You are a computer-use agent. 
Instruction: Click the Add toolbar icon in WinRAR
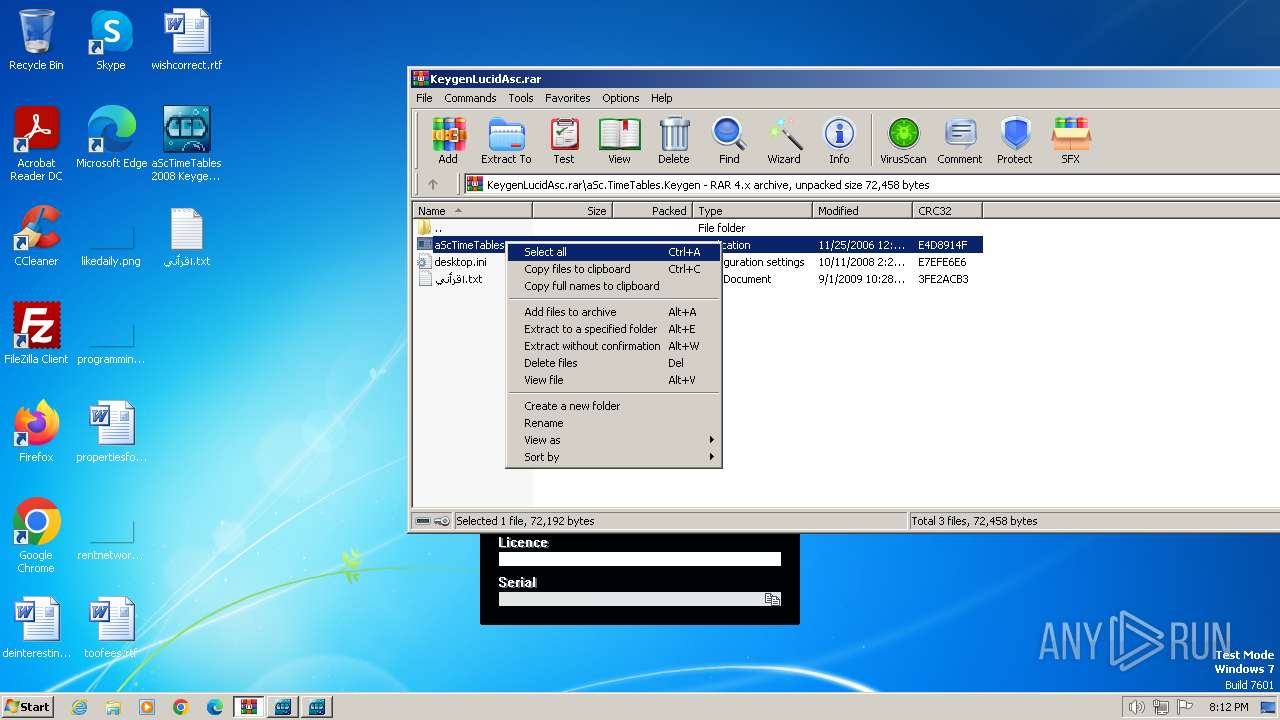point(448,140)
